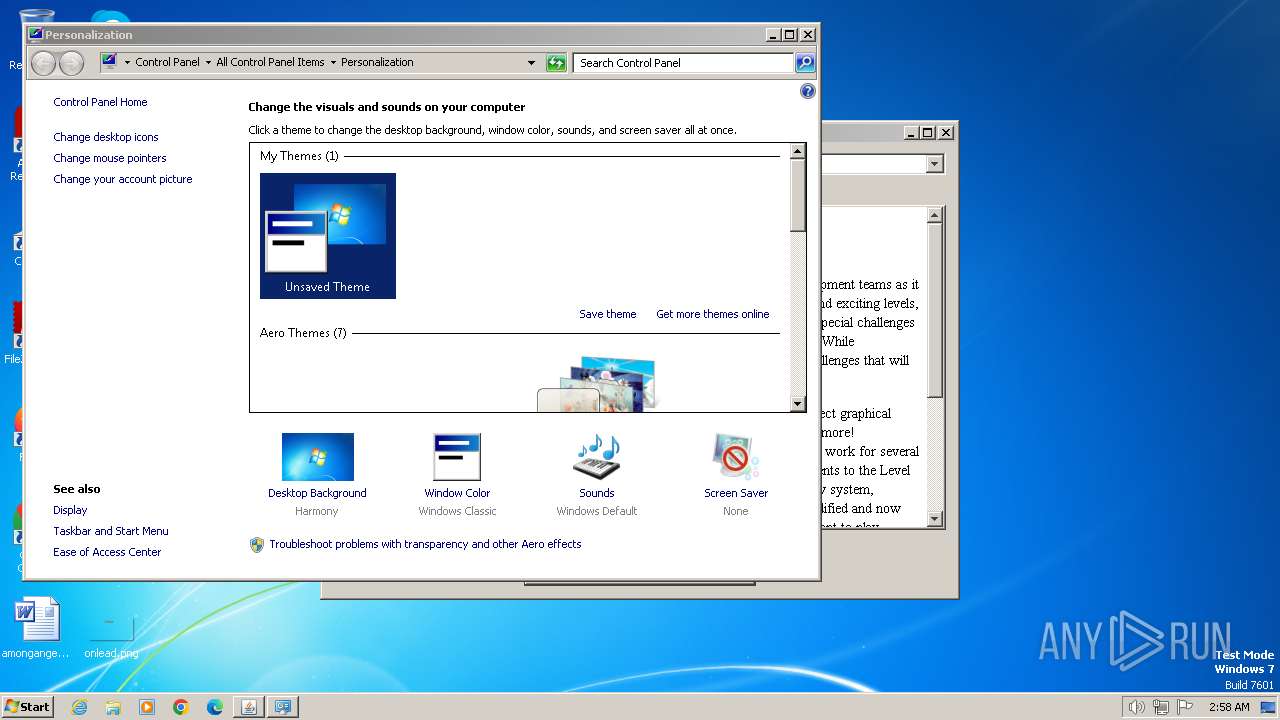Image resolution: width=1280 pixels, height=720 pixels.
Task: Switch to Personalization taskbar button
Action: [x=283, y=707]
